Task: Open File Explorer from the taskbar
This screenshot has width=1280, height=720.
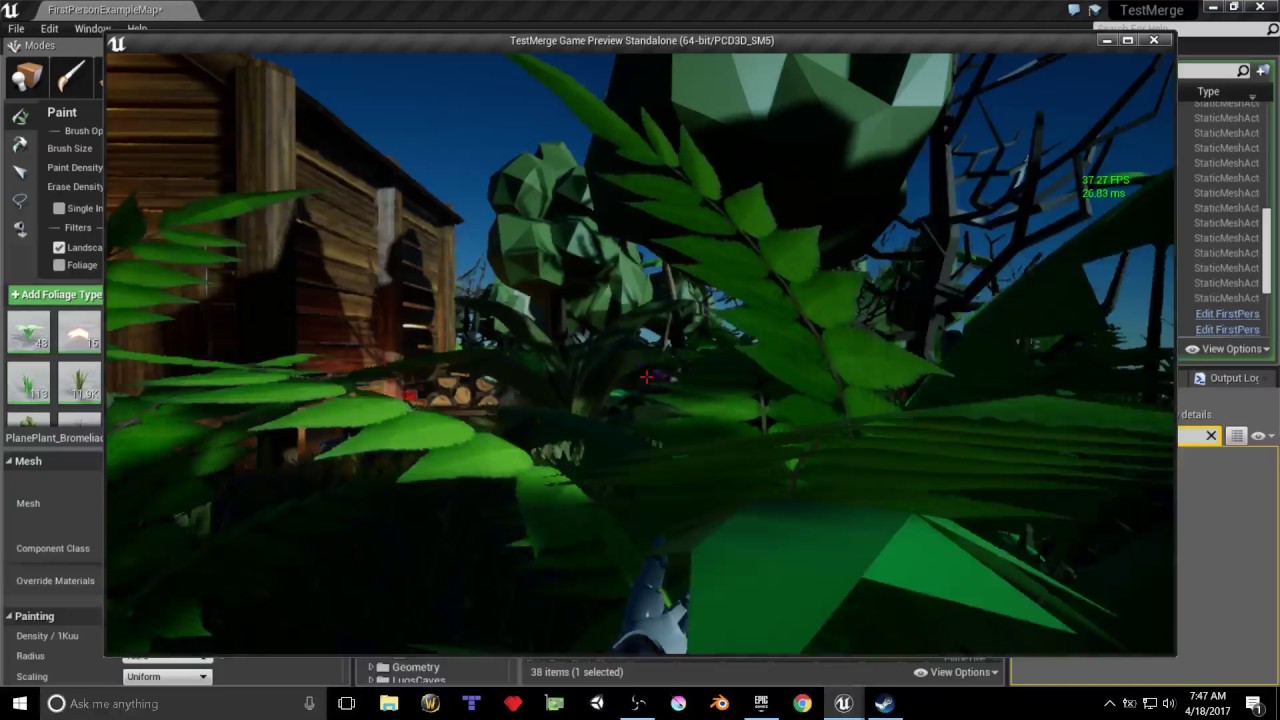Action: click(389, 703)
